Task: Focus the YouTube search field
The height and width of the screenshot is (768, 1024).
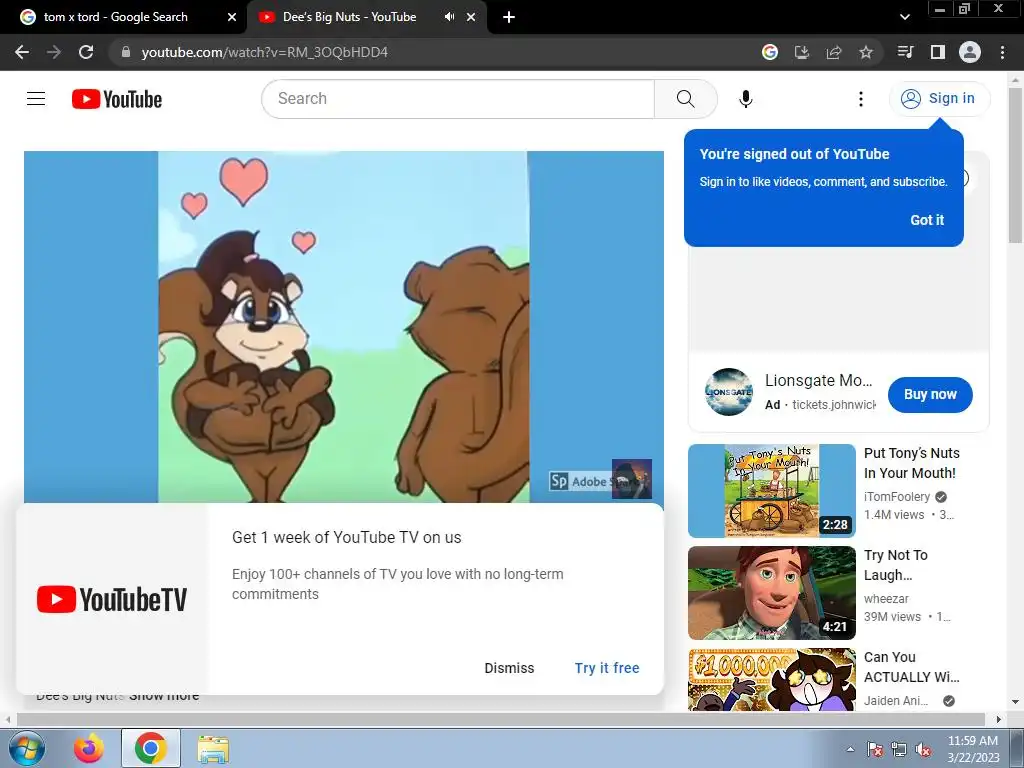Action: tap(458, 99)
